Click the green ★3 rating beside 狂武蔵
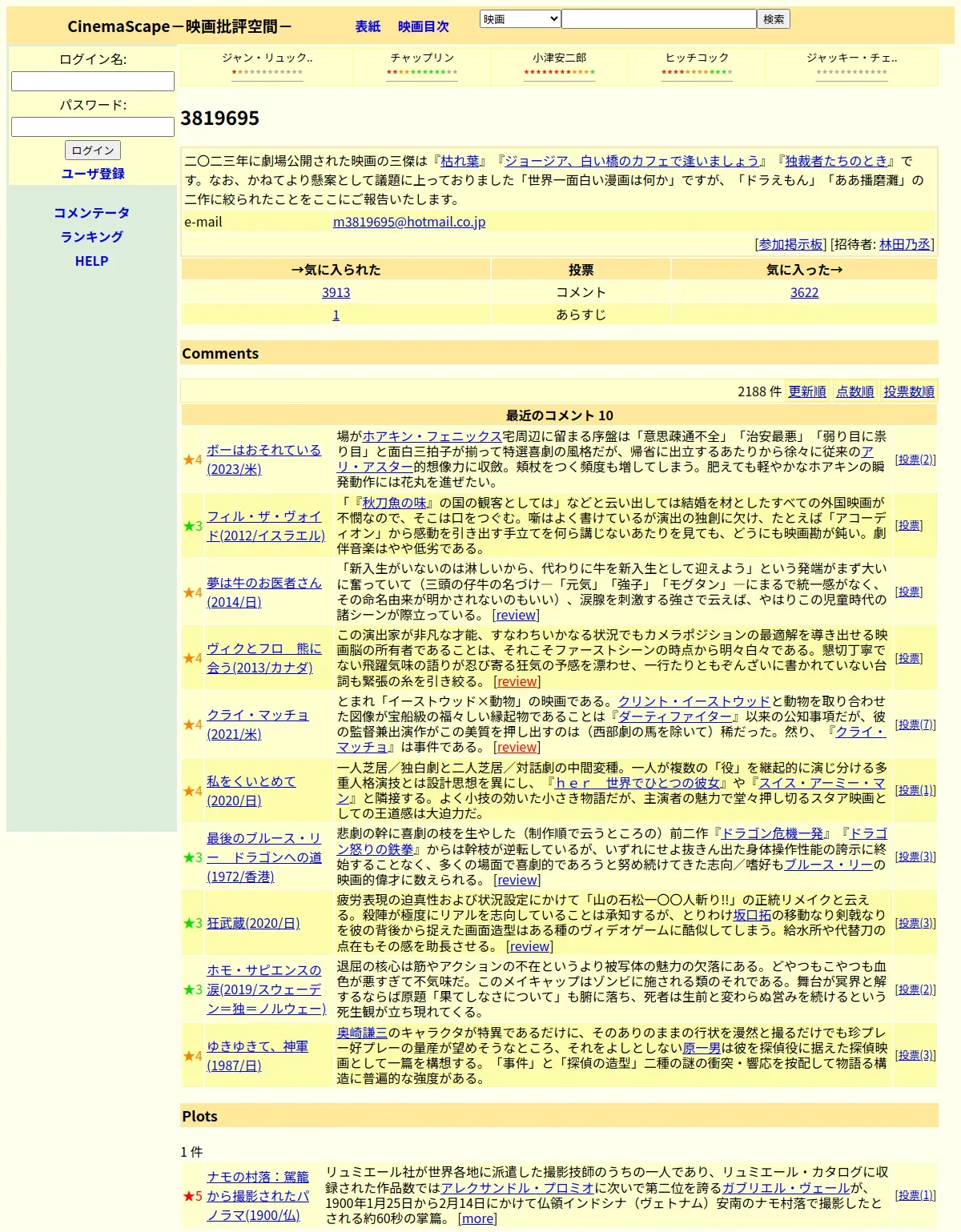 tap(193, 923)
